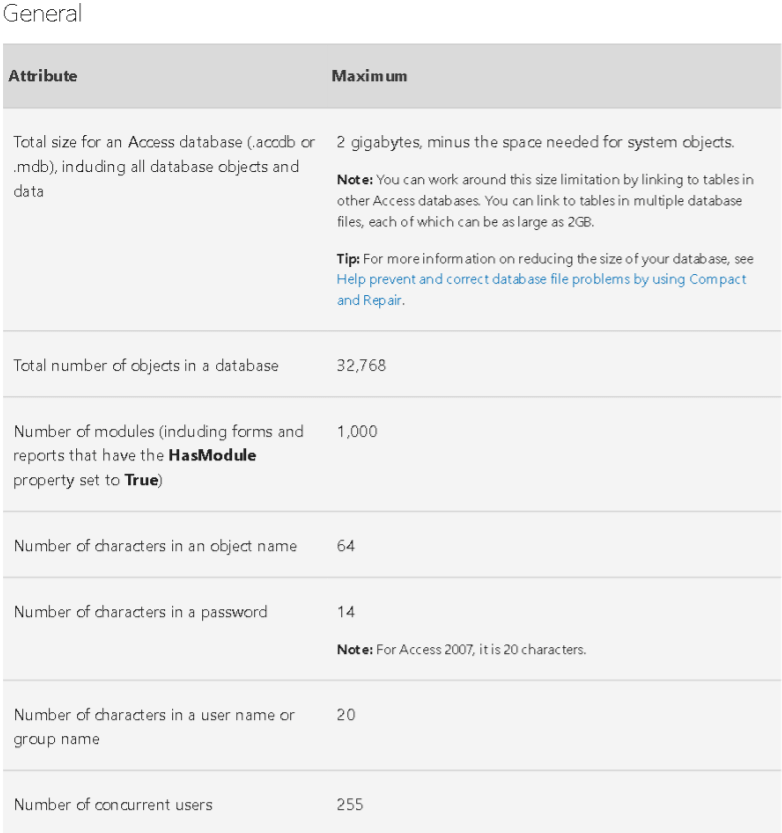782x833 pixels.
Task: Click the bold True text
Action: tap(141, 480)
